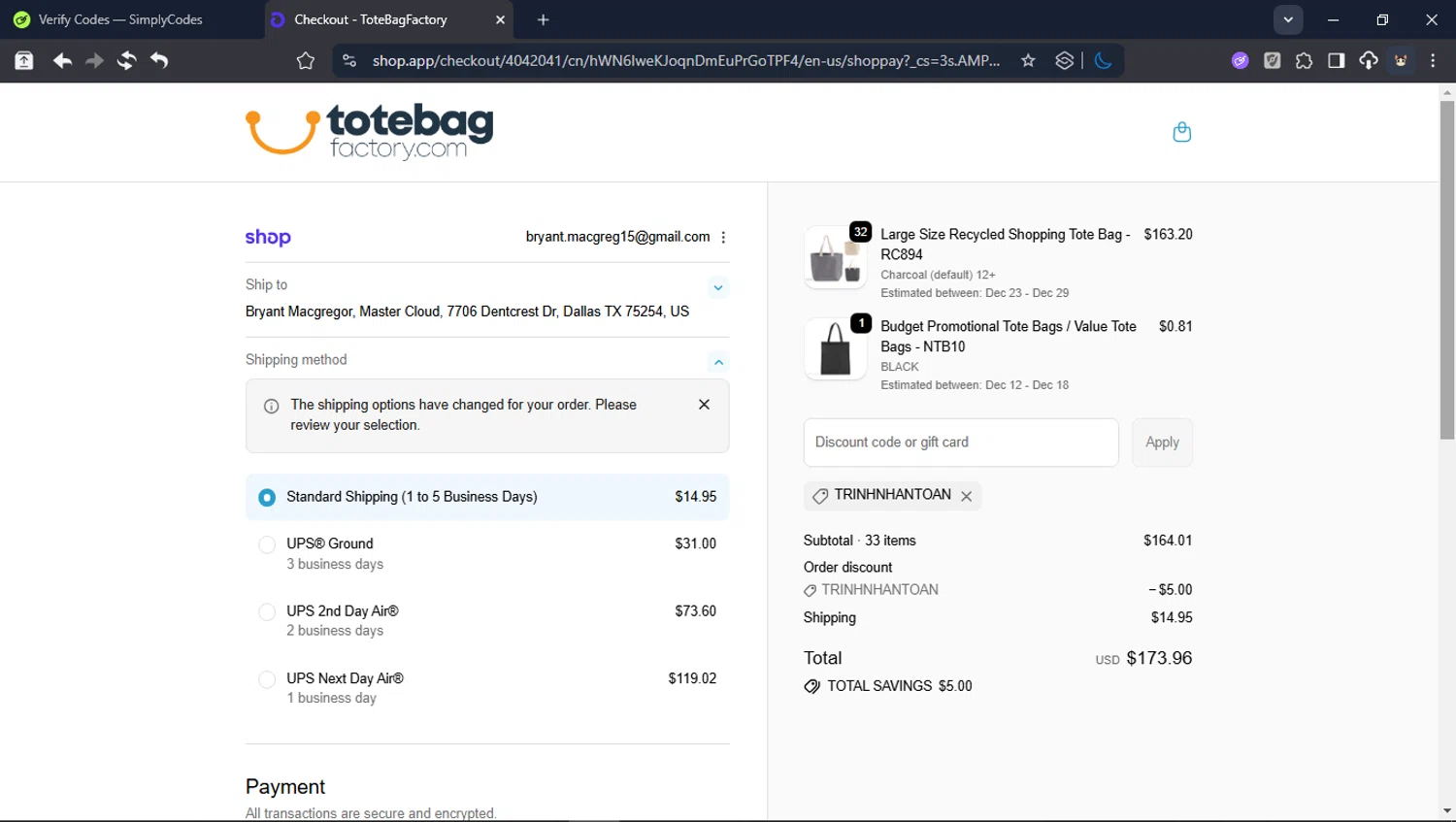Click the Apply discount button
Viewport: 1456px width, 822px height.
click(x=1162, y=443)
